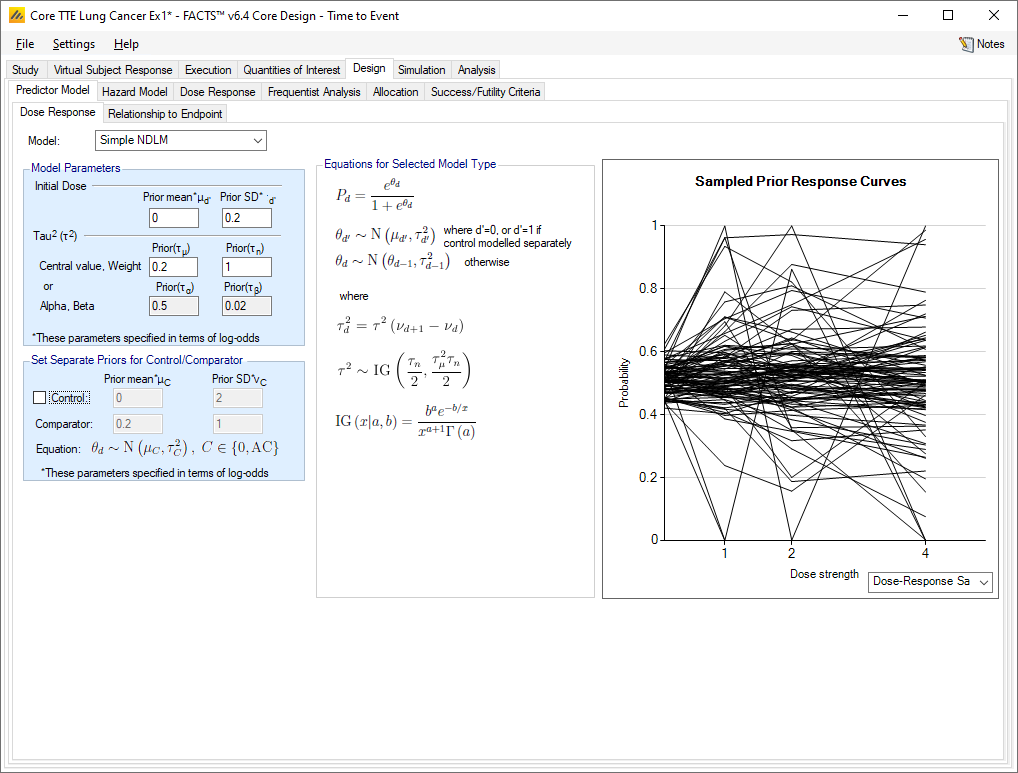This screenshot has height=773, width=1018.
Task: Open the Model type dropdown
Action: tap(181, 141)
